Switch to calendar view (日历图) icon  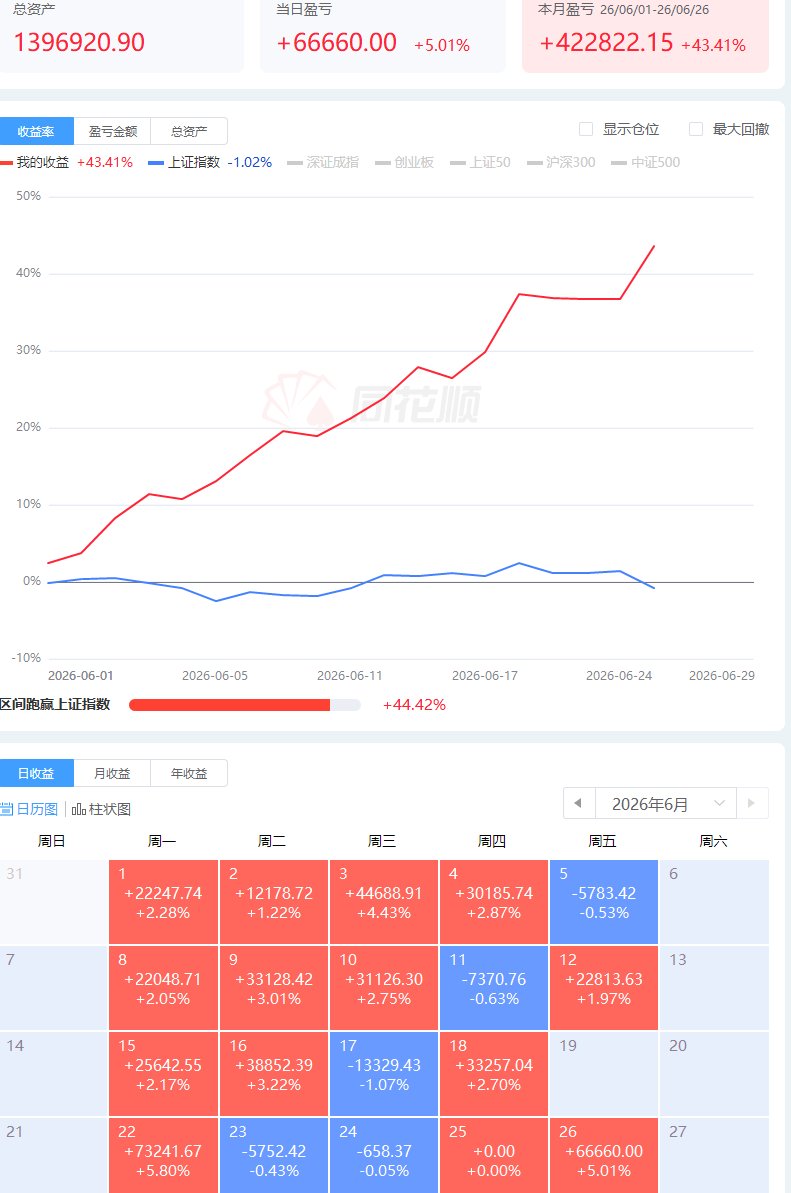point(6,809)
